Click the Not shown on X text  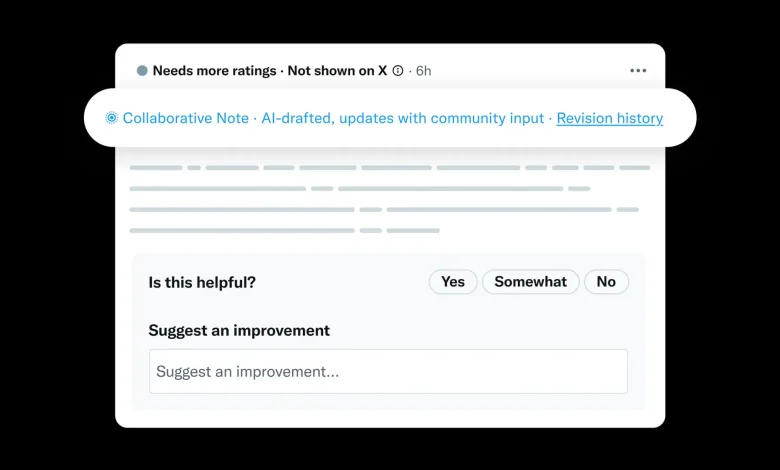(337, 71)
